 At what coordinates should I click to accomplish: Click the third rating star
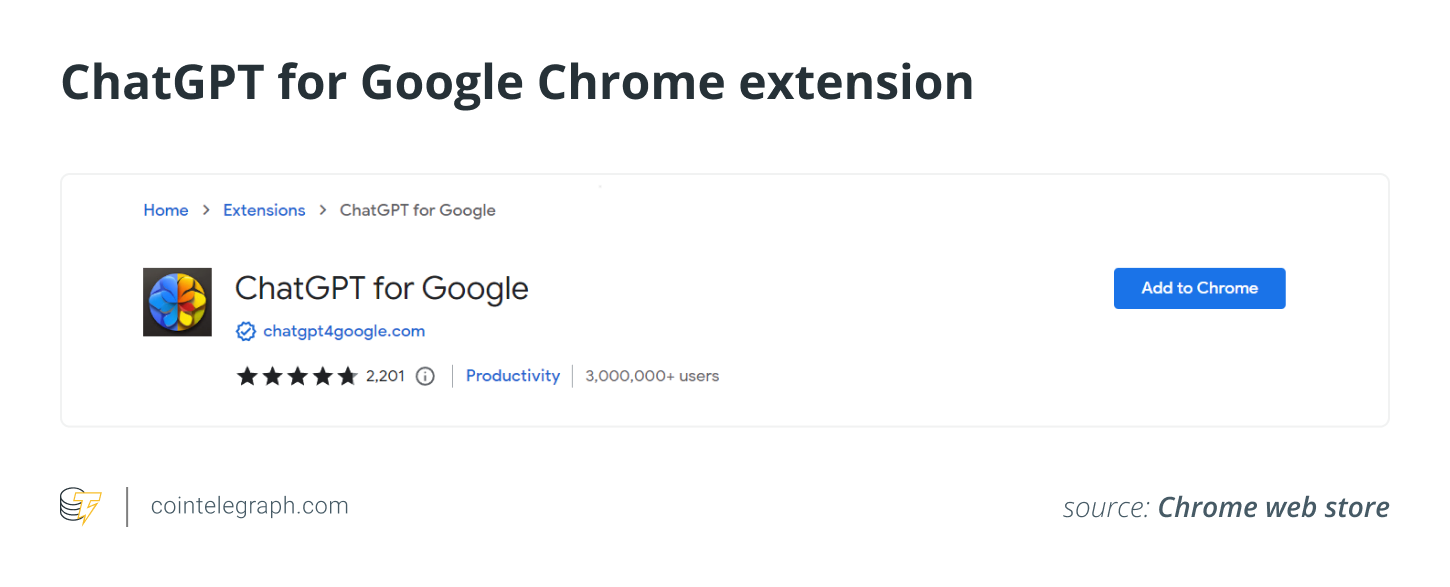(x=296, y=376)
